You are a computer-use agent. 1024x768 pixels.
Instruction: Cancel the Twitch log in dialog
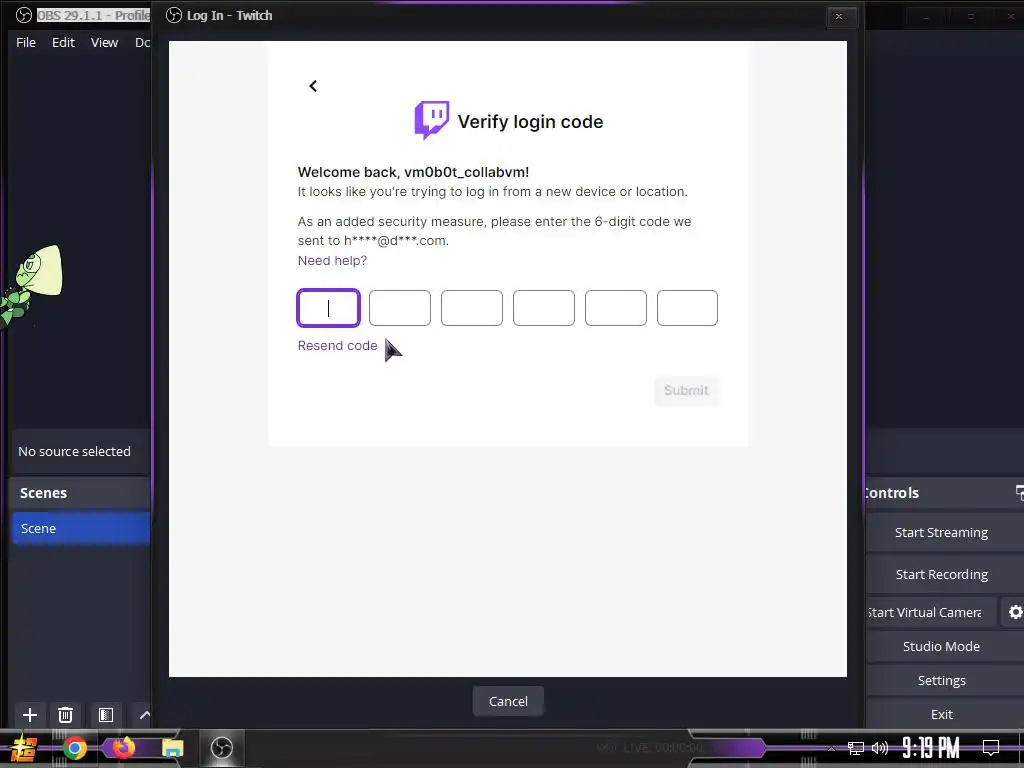tap(508, 701)
